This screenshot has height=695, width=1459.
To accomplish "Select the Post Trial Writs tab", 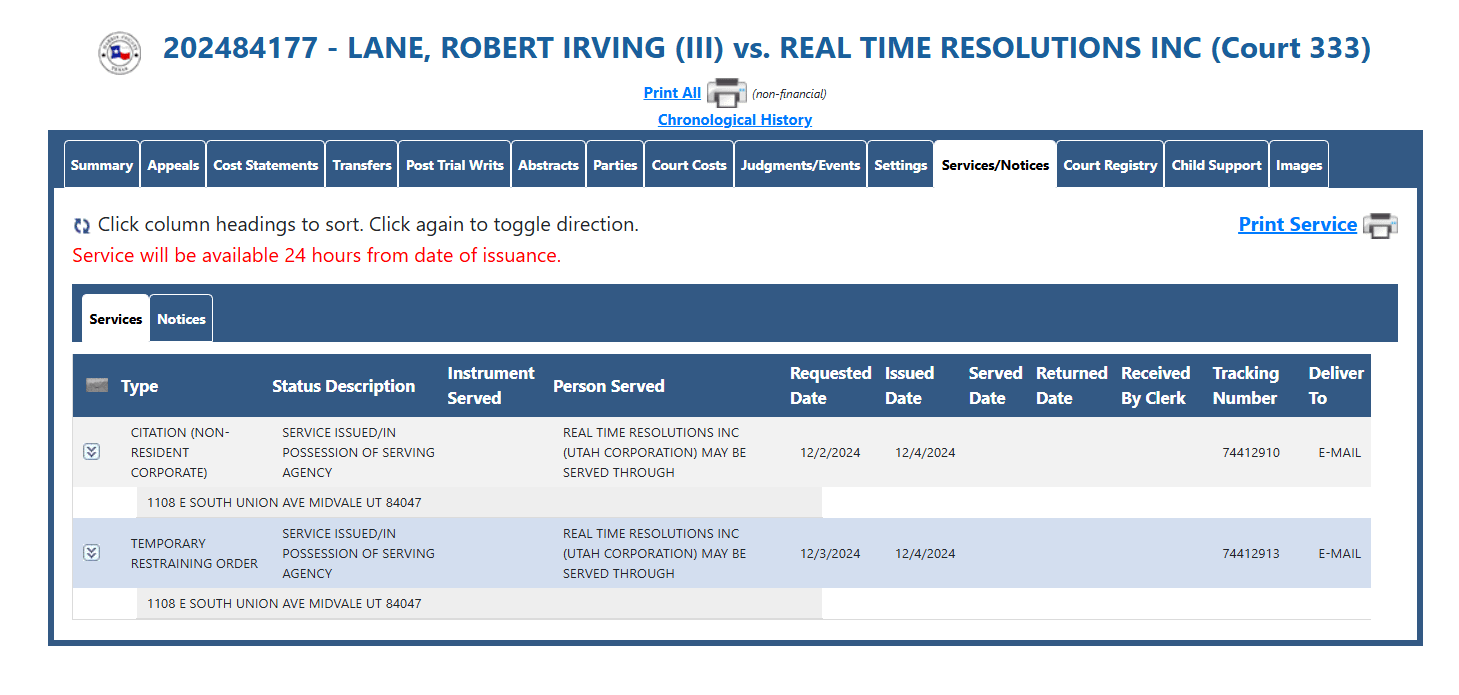I will coord(455,165).
